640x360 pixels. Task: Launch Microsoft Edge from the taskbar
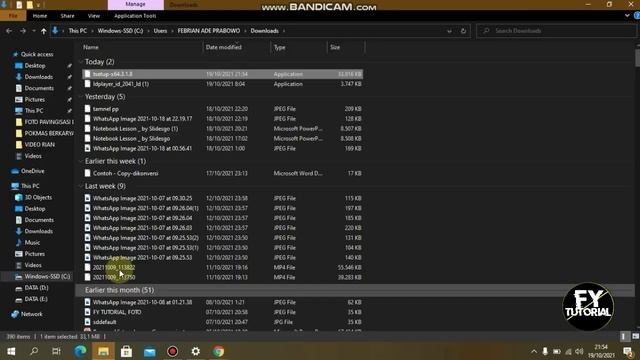(80, 351)
